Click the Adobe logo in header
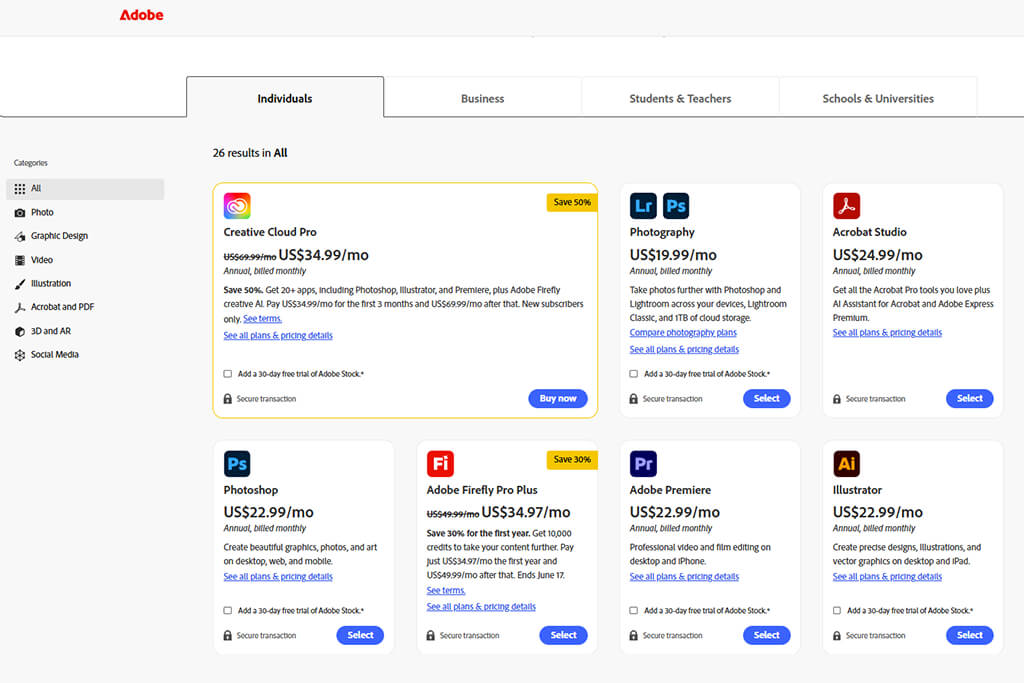The width and height of the screenshot is (1024, 683). (x=141, y=15)
